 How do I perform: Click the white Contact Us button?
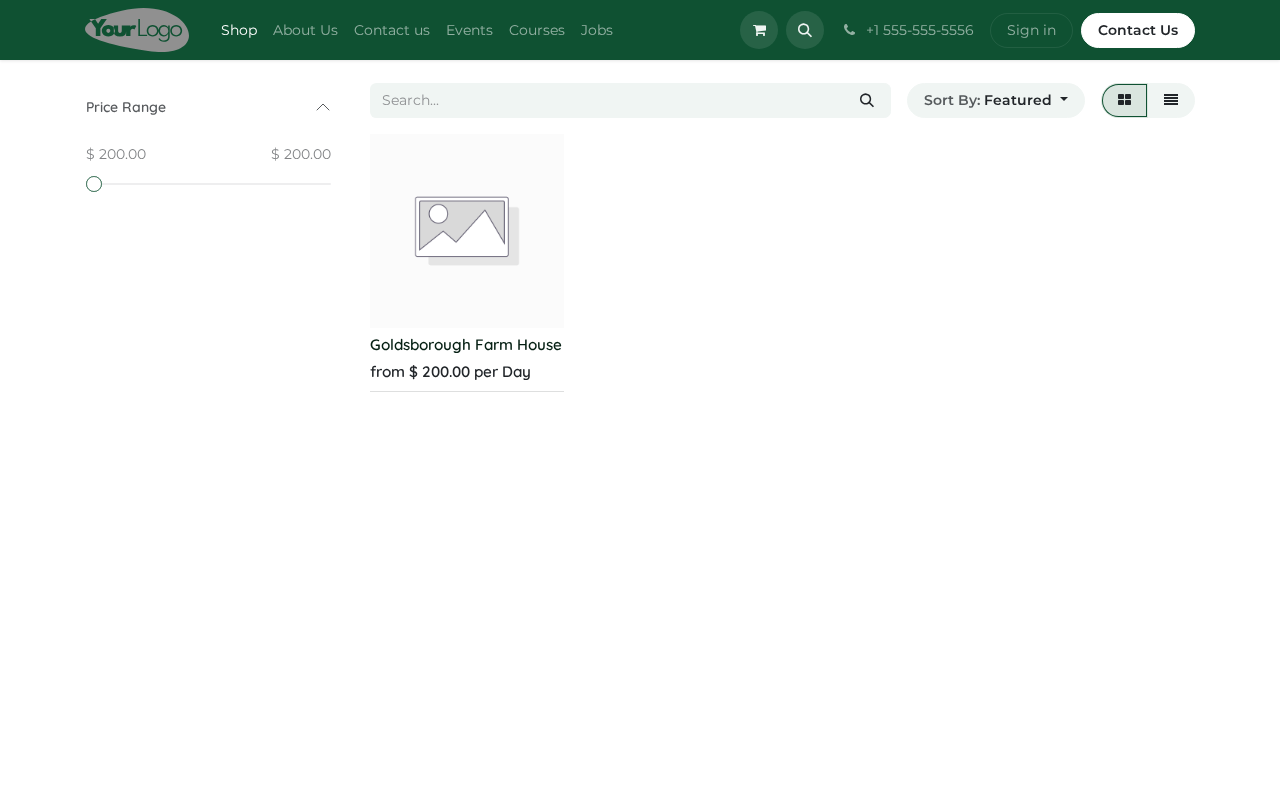[x=1138, y=30]
